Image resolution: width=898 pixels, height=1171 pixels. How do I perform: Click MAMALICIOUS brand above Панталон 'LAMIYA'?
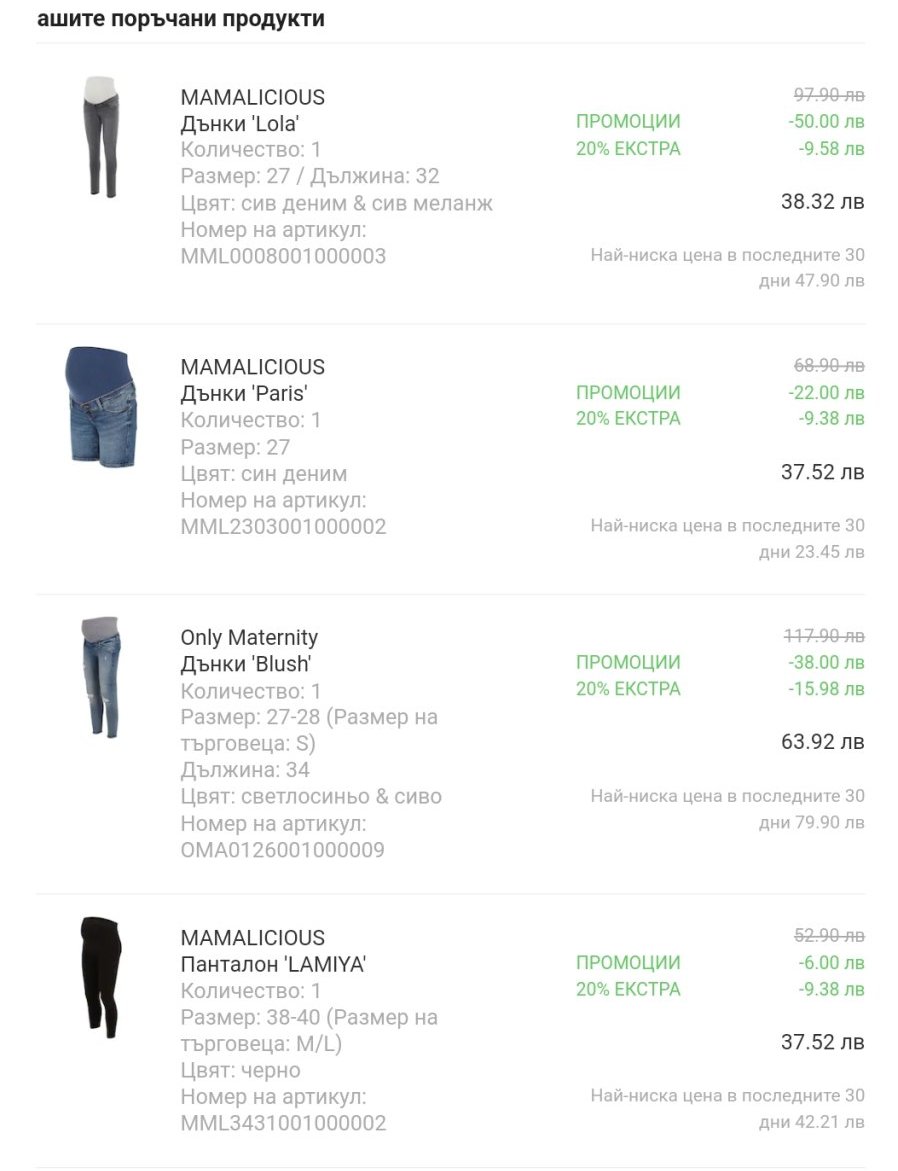pyautogui.click(x=252, y=937)
